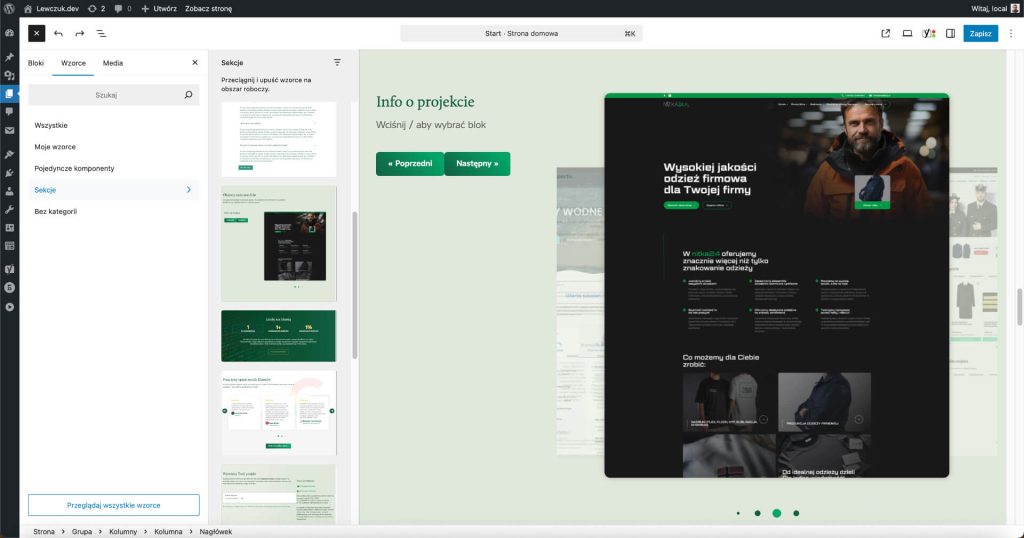Image resolution: width=1024 pixels, height=538 pixels.
Task: Click the user avatar in the admin bar
Action: click(x=1015, y=8)
